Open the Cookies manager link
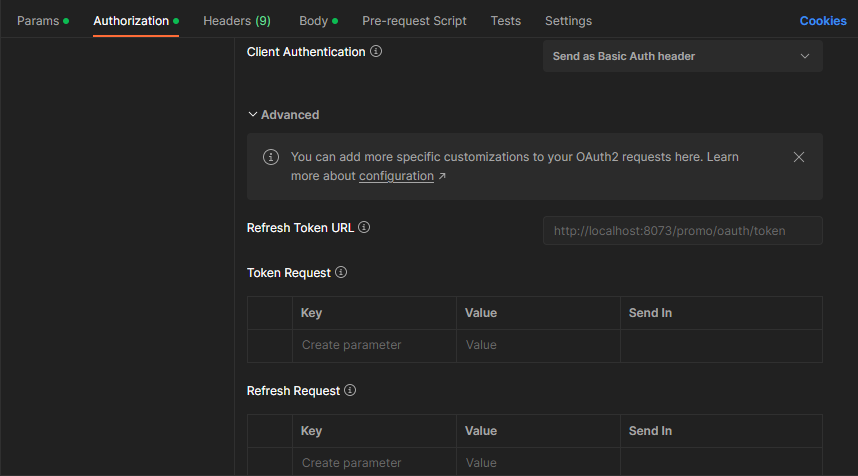The image size is (858, 476). [x=822, y=20]
